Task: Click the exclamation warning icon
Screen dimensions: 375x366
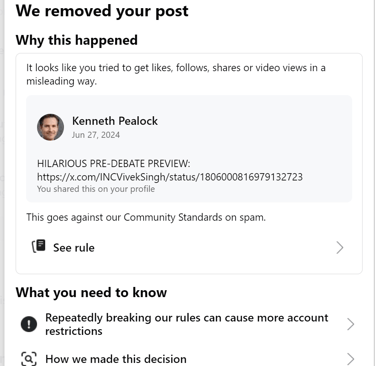Action: 29,324
